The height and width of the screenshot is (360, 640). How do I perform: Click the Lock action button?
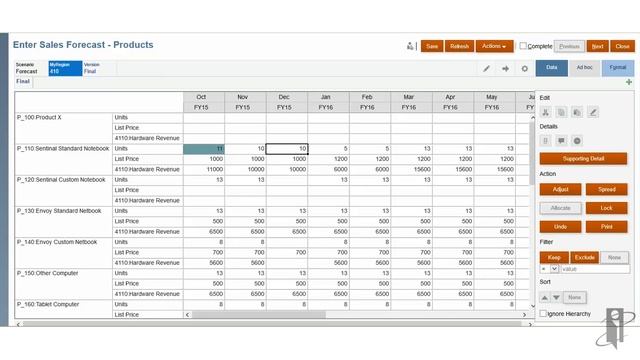pos(607,208)
